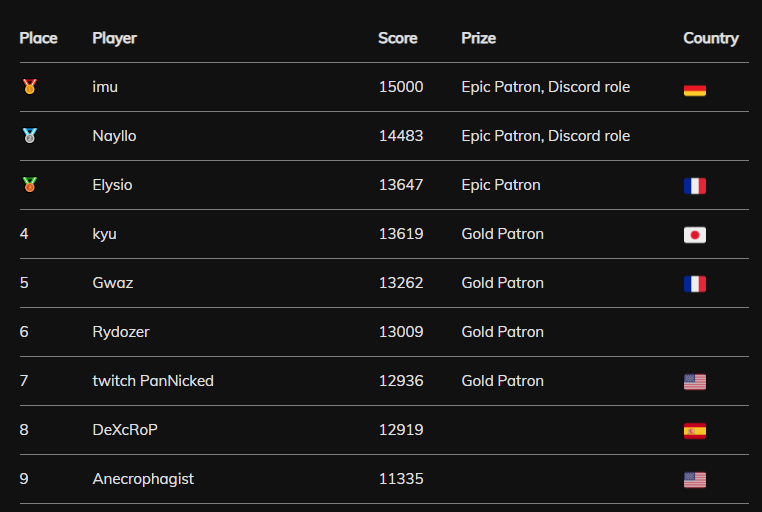Image resolution: width=762 pixels, height=512 pixels.
Task: Click the French flag in Gwaz's row
Action: click(x=695, y=284)
